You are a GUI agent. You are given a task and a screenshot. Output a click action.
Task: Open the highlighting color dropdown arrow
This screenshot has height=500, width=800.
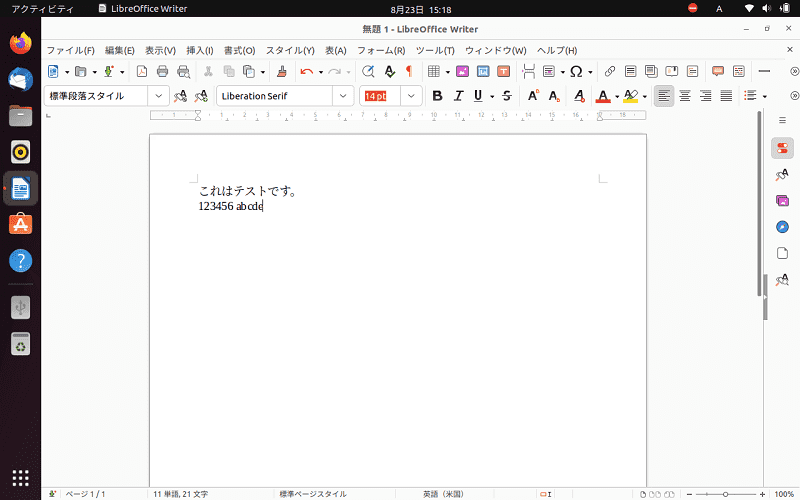[645, 96]
